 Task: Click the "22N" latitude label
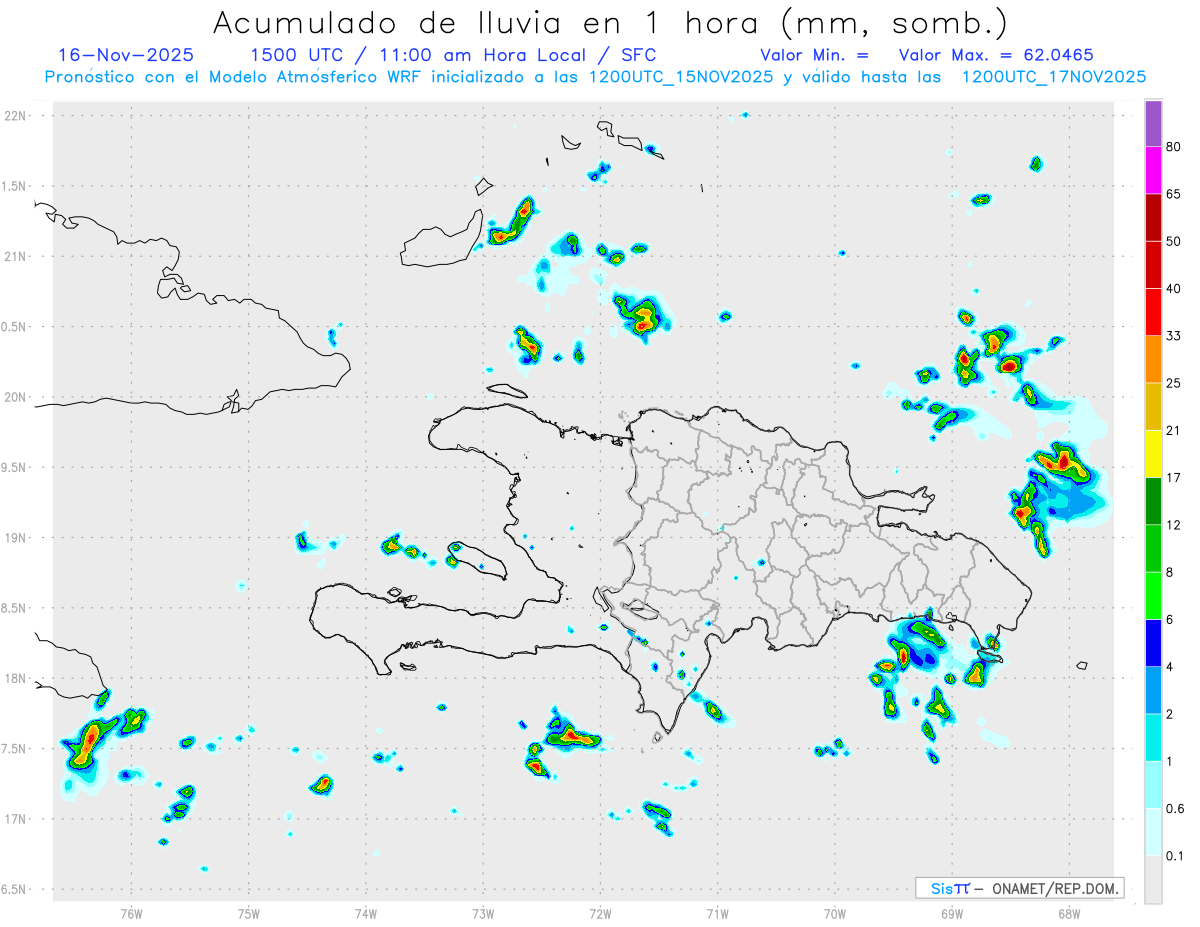coord(16,116)
